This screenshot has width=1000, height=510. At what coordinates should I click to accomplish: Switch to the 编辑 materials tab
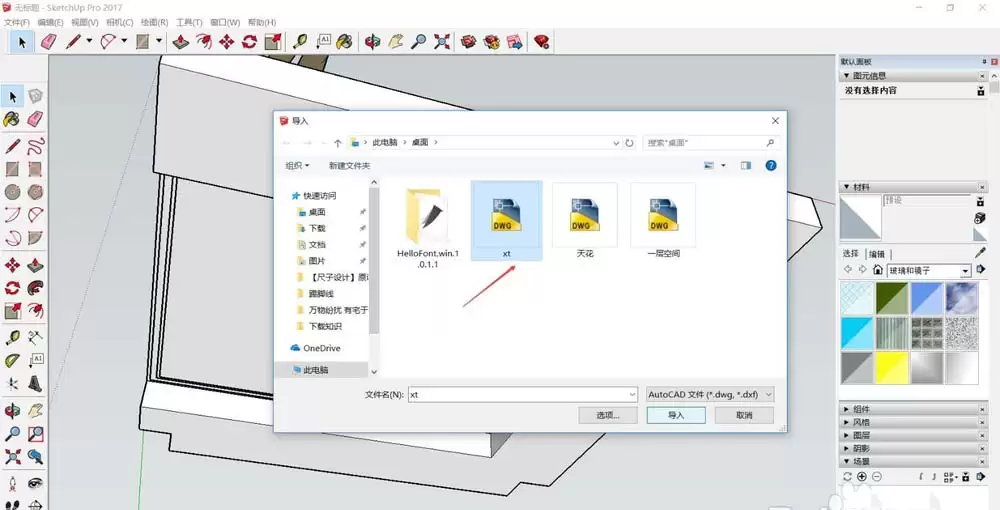tap(877, 253)
